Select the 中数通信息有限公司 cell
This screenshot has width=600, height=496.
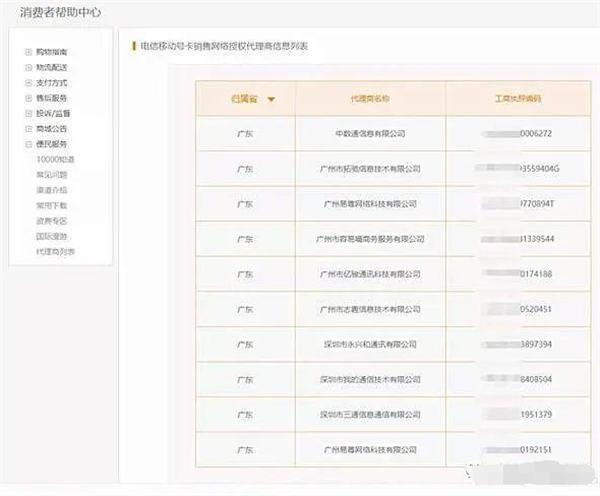(370, 134)
